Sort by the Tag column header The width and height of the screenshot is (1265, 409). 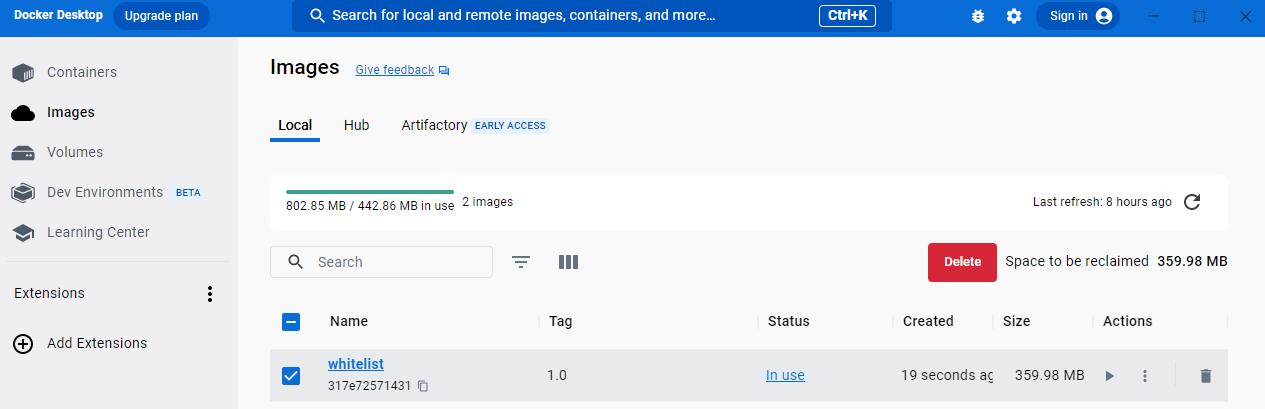click(561, 321)
